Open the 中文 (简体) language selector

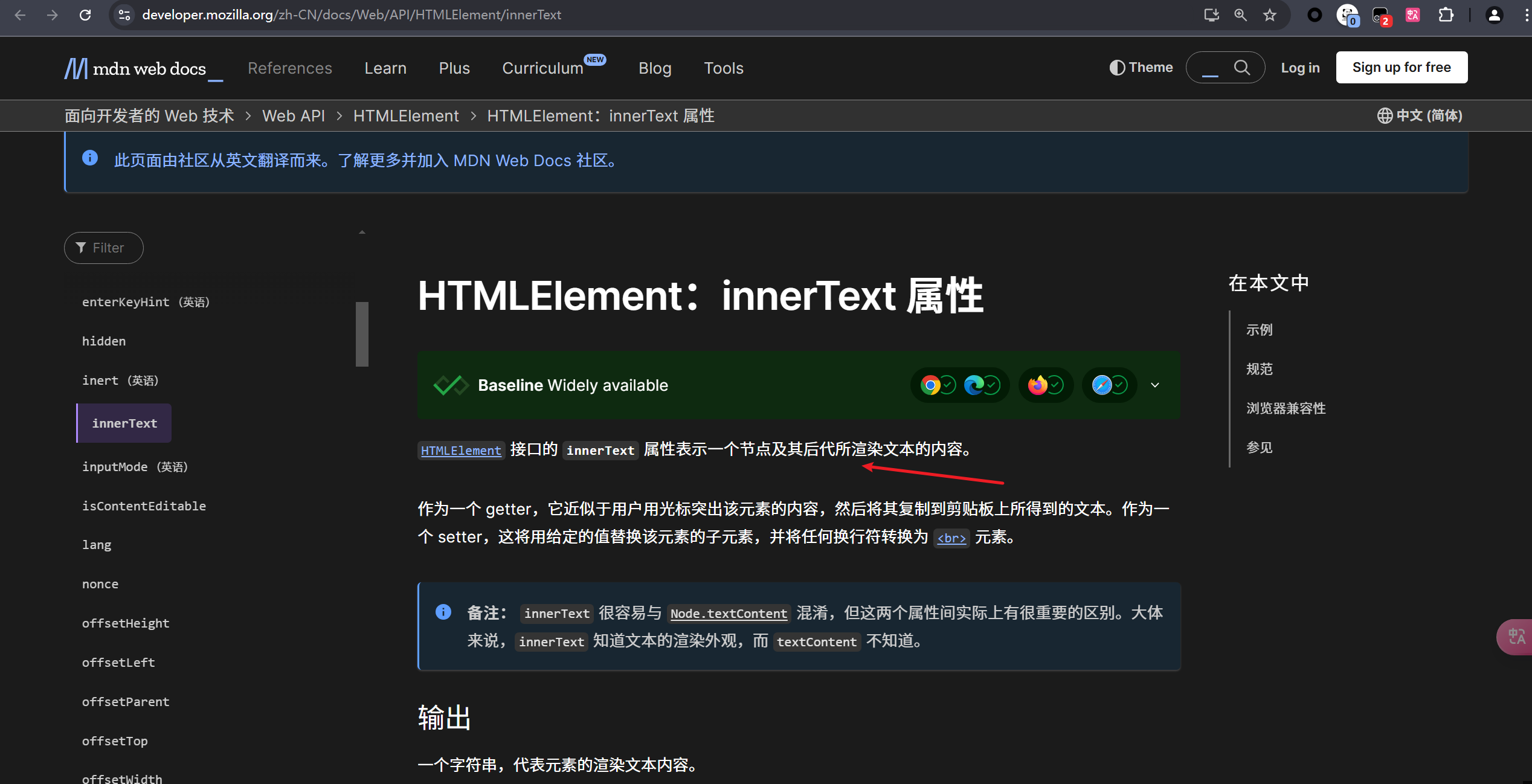pos(1420,115)
